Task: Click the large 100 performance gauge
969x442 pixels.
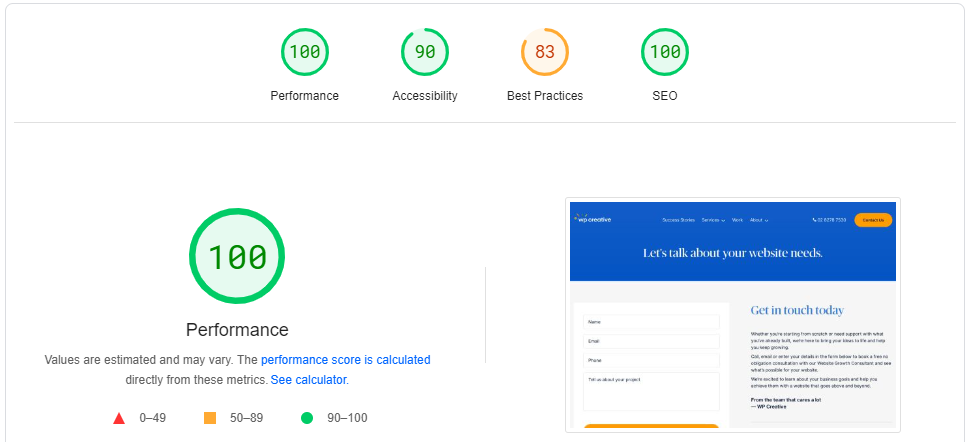Action: (x=237, y=257)
